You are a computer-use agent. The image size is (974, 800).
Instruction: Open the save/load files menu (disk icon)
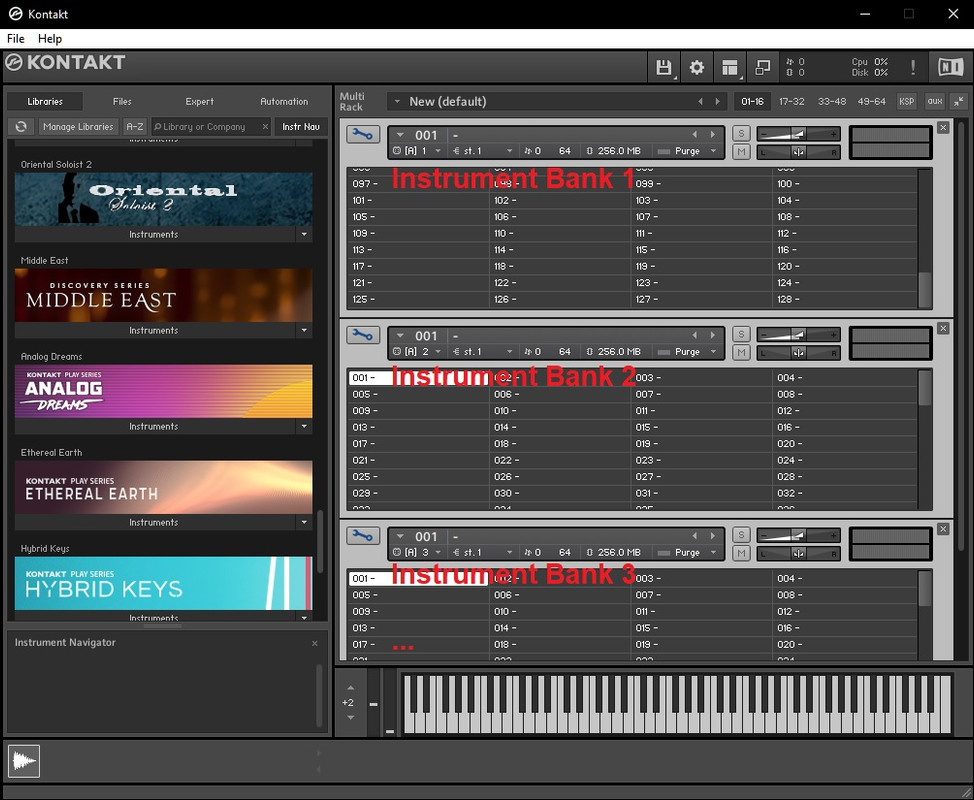[664, 67]
